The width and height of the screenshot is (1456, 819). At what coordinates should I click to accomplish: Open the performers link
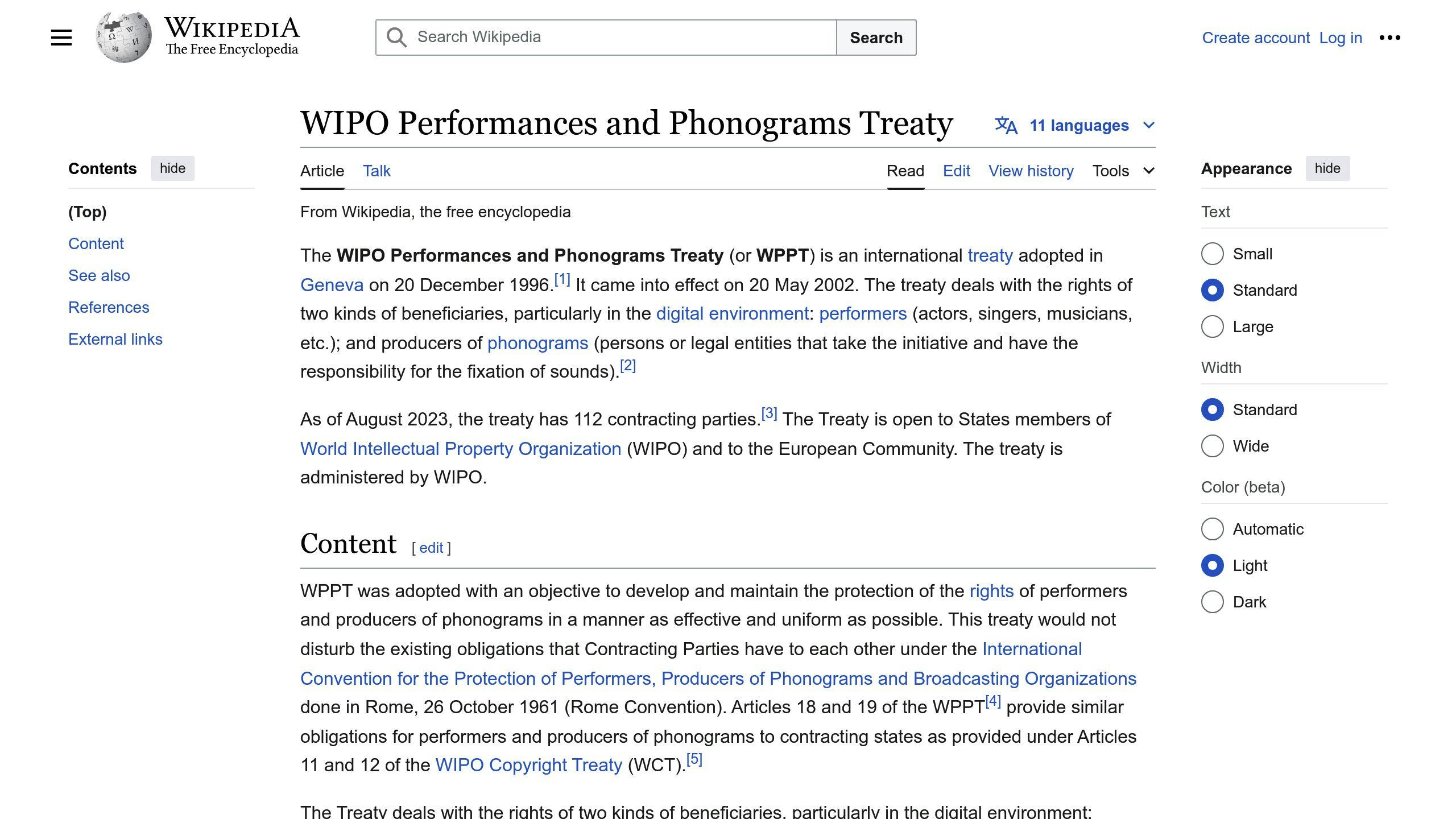(863, 313)
